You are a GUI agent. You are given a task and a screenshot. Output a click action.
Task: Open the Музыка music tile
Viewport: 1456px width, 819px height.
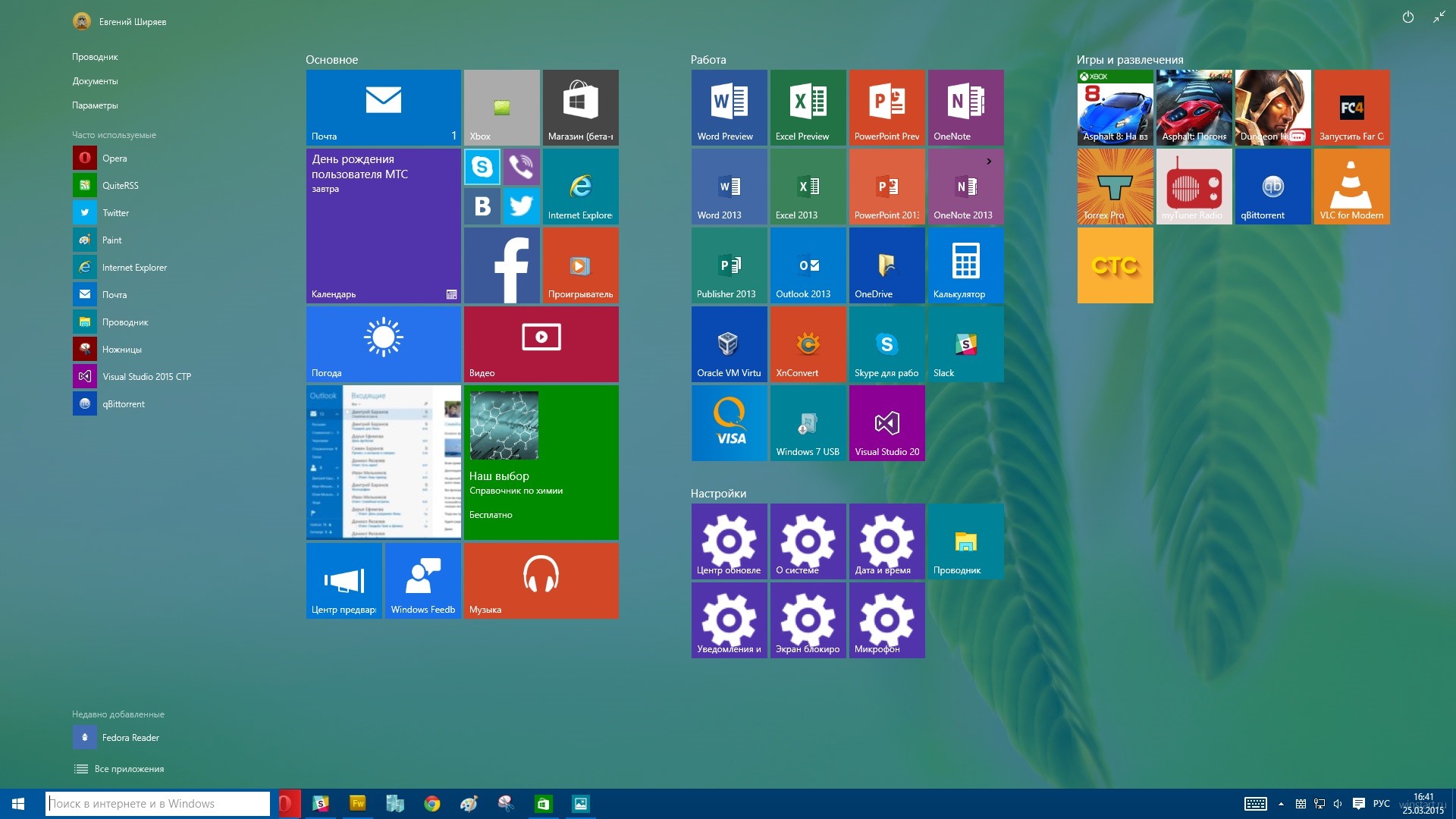pos(541,580)
